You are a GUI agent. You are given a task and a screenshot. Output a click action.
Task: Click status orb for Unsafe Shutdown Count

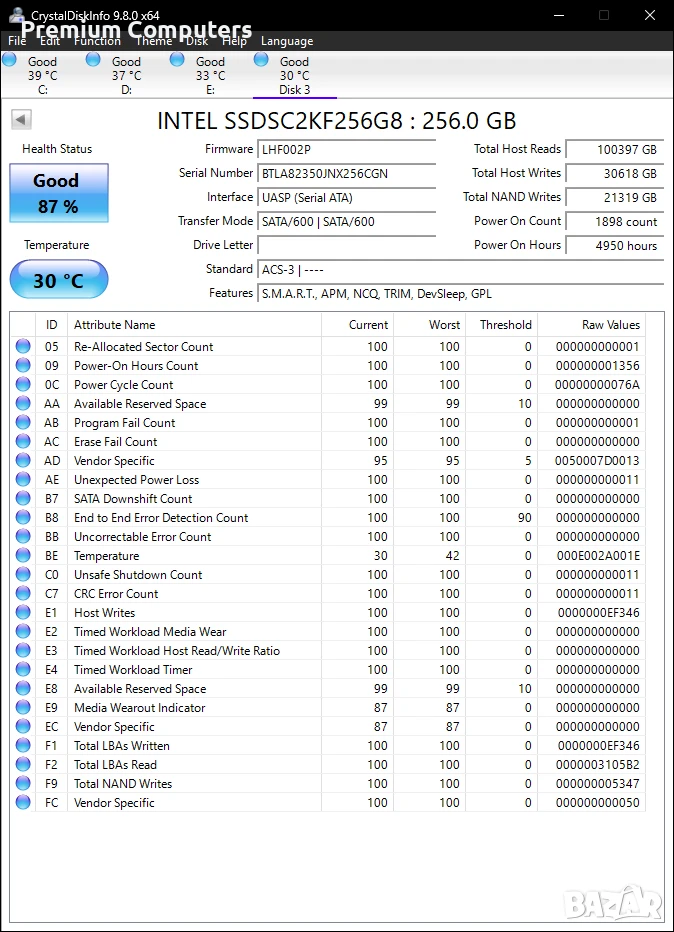(x=23, y=574)
